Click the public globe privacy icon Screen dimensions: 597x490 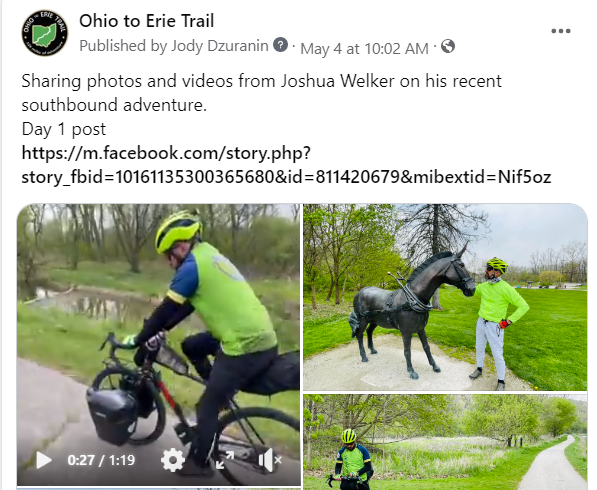448,46
